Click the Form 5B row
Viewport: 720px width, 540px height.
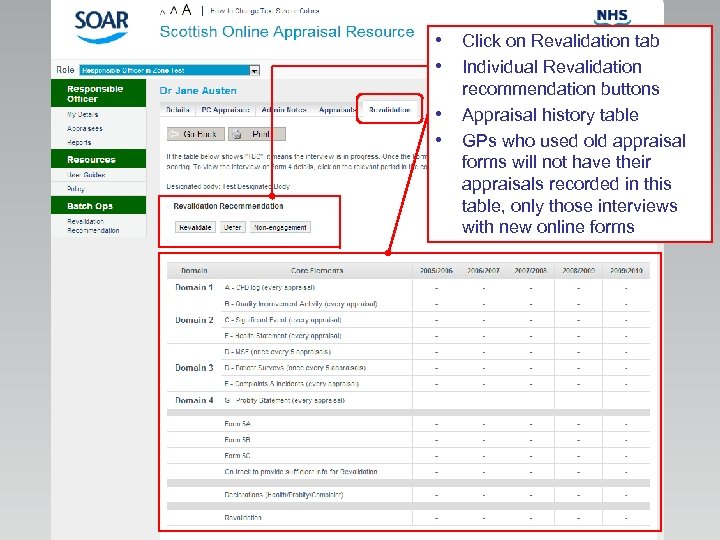point(408,440)
